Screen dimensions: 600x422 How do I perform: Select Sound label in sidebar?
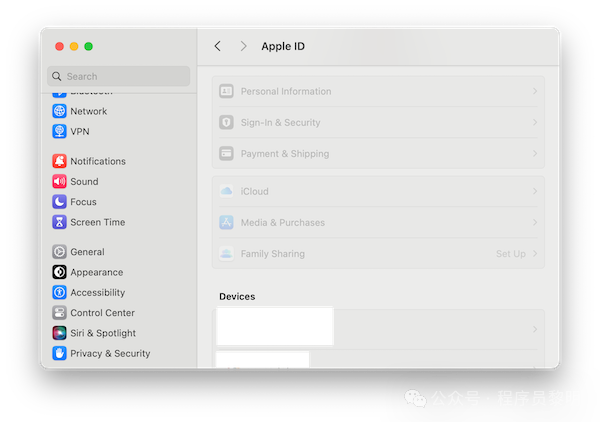pos(84,182)
